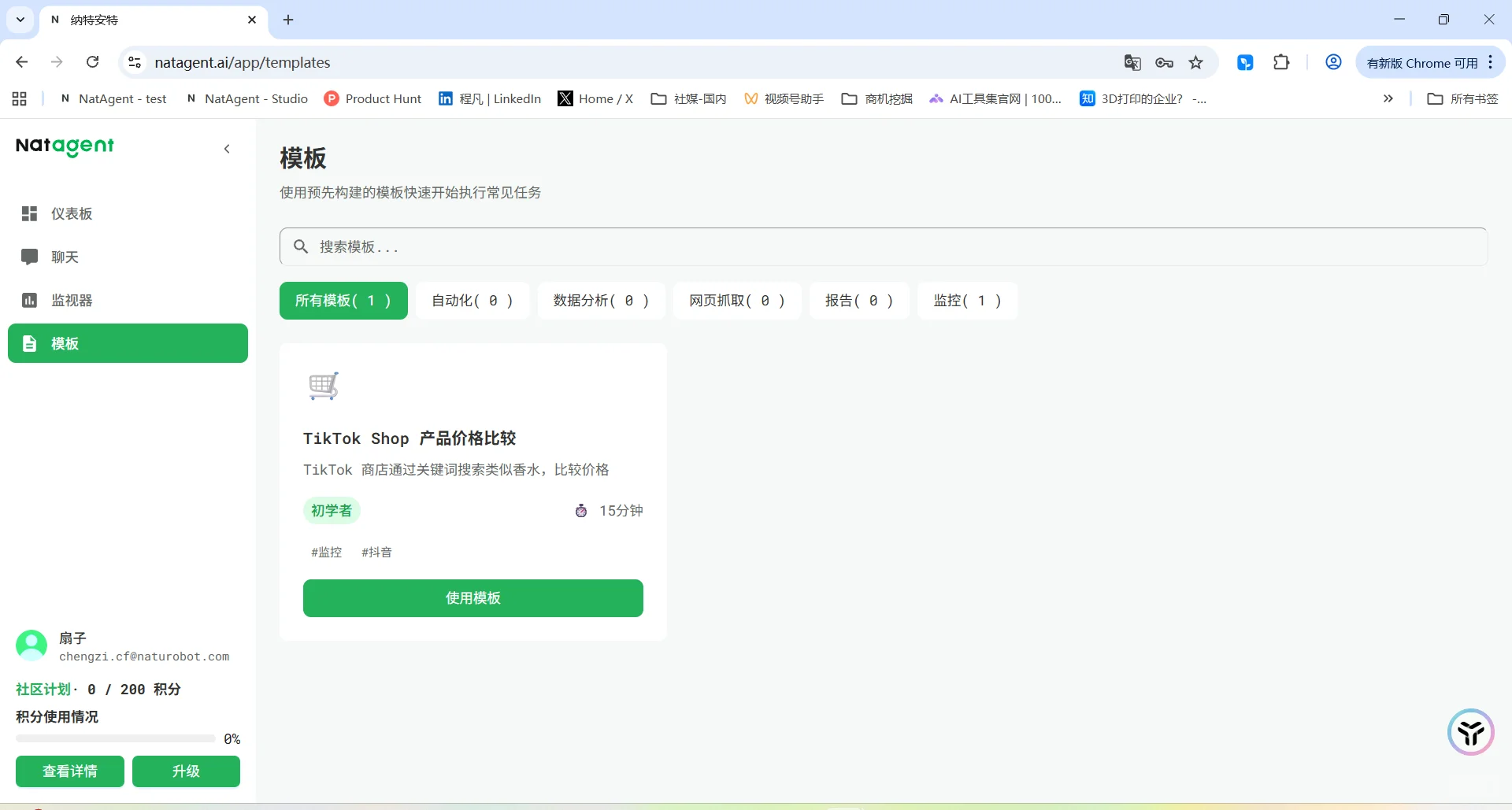
Task: Open the Chrome profile icon
Action: 1333,62
